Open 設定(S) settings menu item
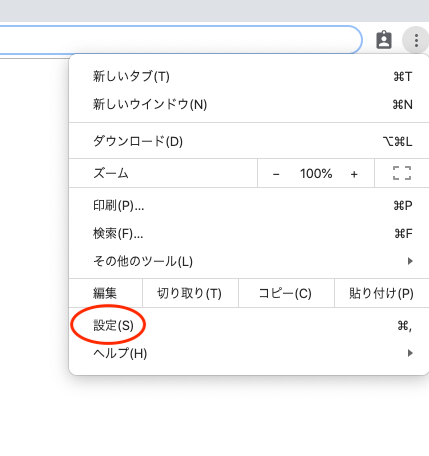429x456 pixels. click(x=249, y=325)
